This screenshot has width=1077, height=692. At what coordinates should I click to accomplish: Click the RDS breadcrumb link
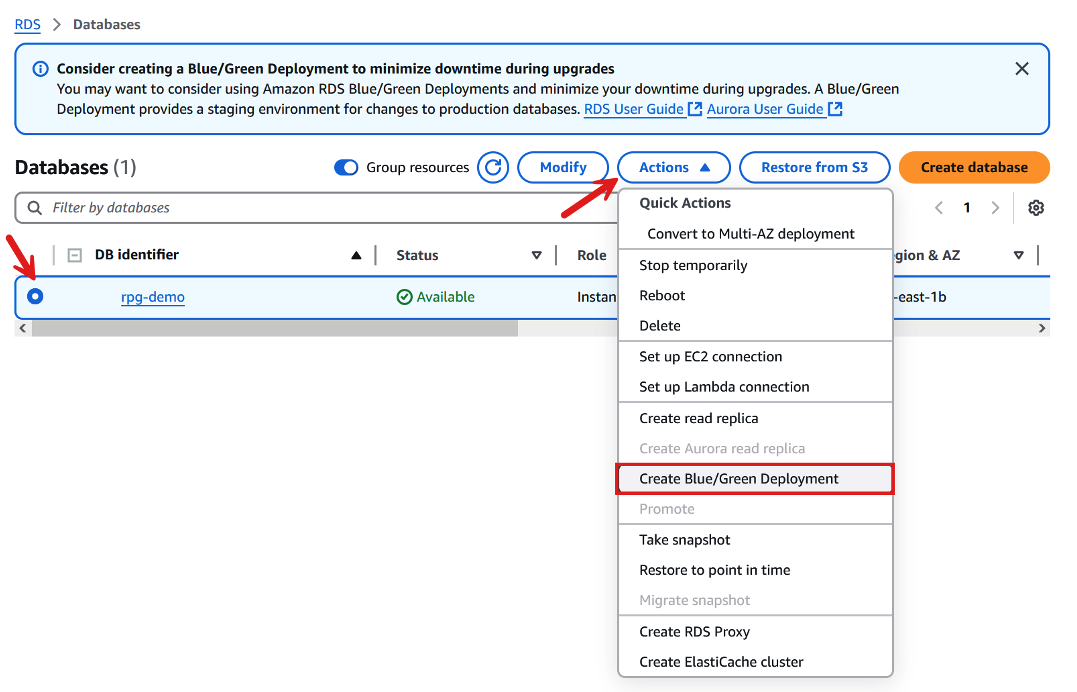tap(27, 25)
